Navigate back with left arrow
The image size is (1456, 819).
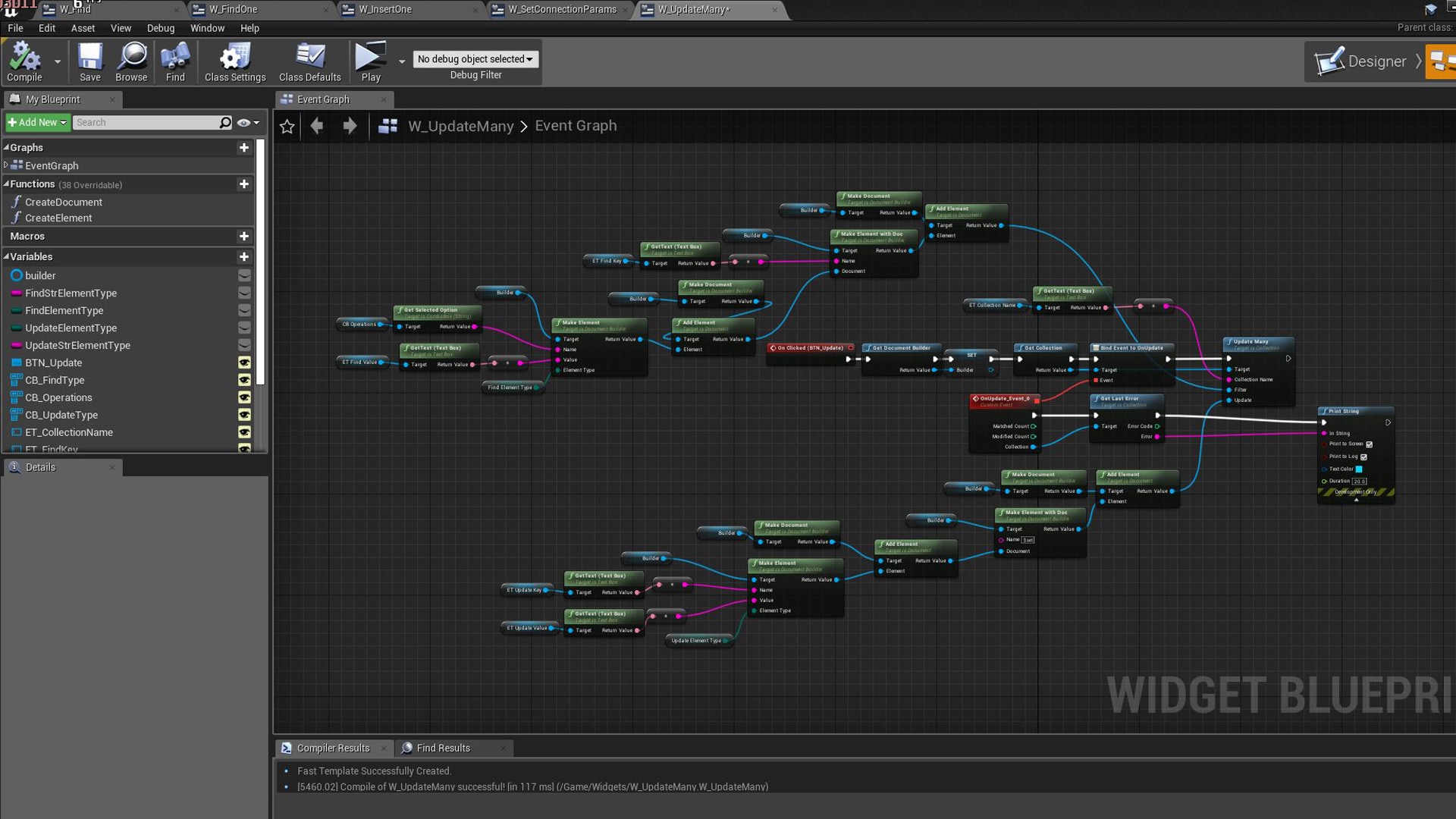click(x=317, y=126)
